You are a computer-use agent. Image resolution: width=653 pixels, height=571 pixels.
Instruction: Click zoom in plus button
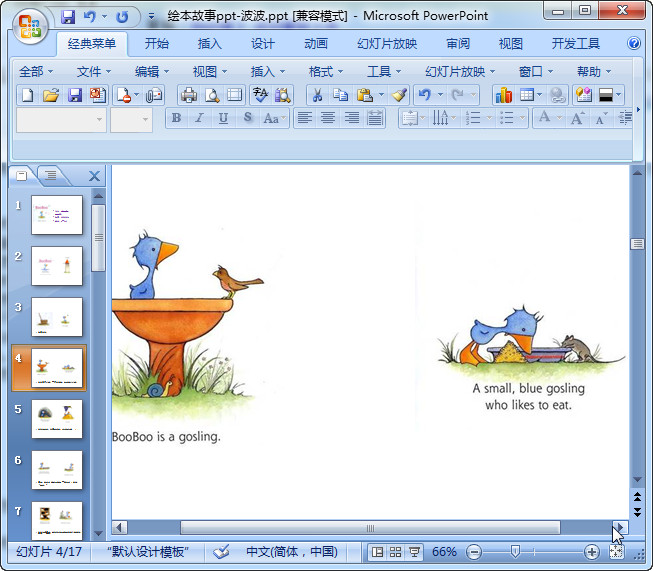point(592,552)
